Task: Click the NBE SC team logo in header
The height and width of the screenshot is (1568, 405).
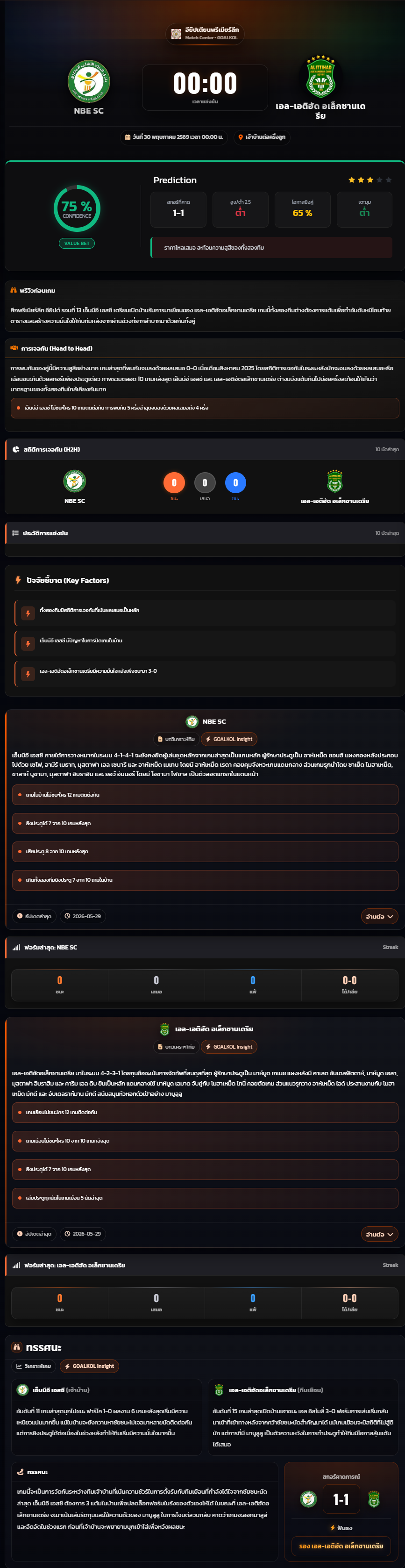Action: coord(89,81)
